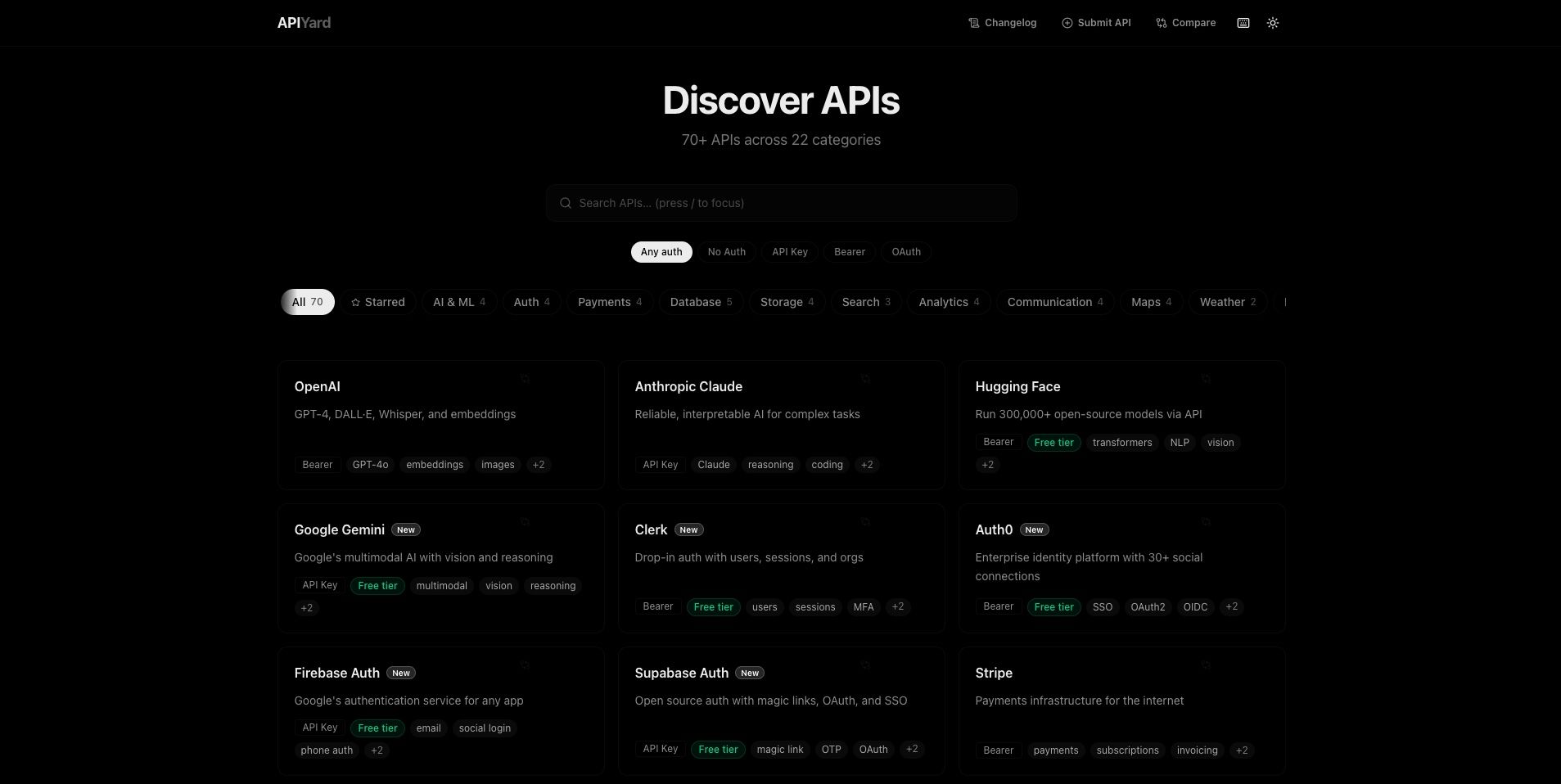Click the 'subscriptions' tag on Stripe card
Image resolution: width=1561 pixels, height=784 pixels.
coord(1128,750)
